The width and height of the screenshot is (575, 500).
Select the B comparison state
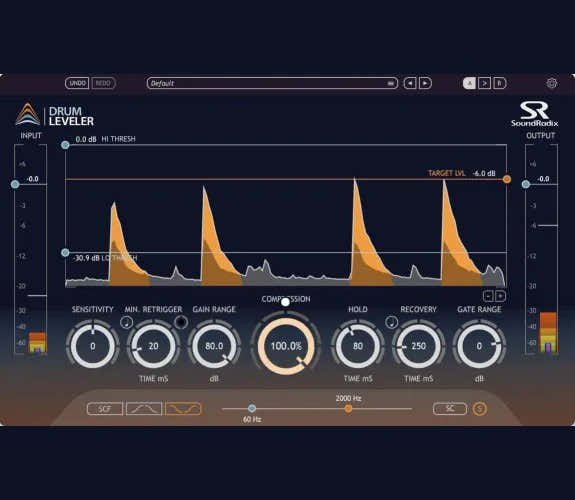499,83
